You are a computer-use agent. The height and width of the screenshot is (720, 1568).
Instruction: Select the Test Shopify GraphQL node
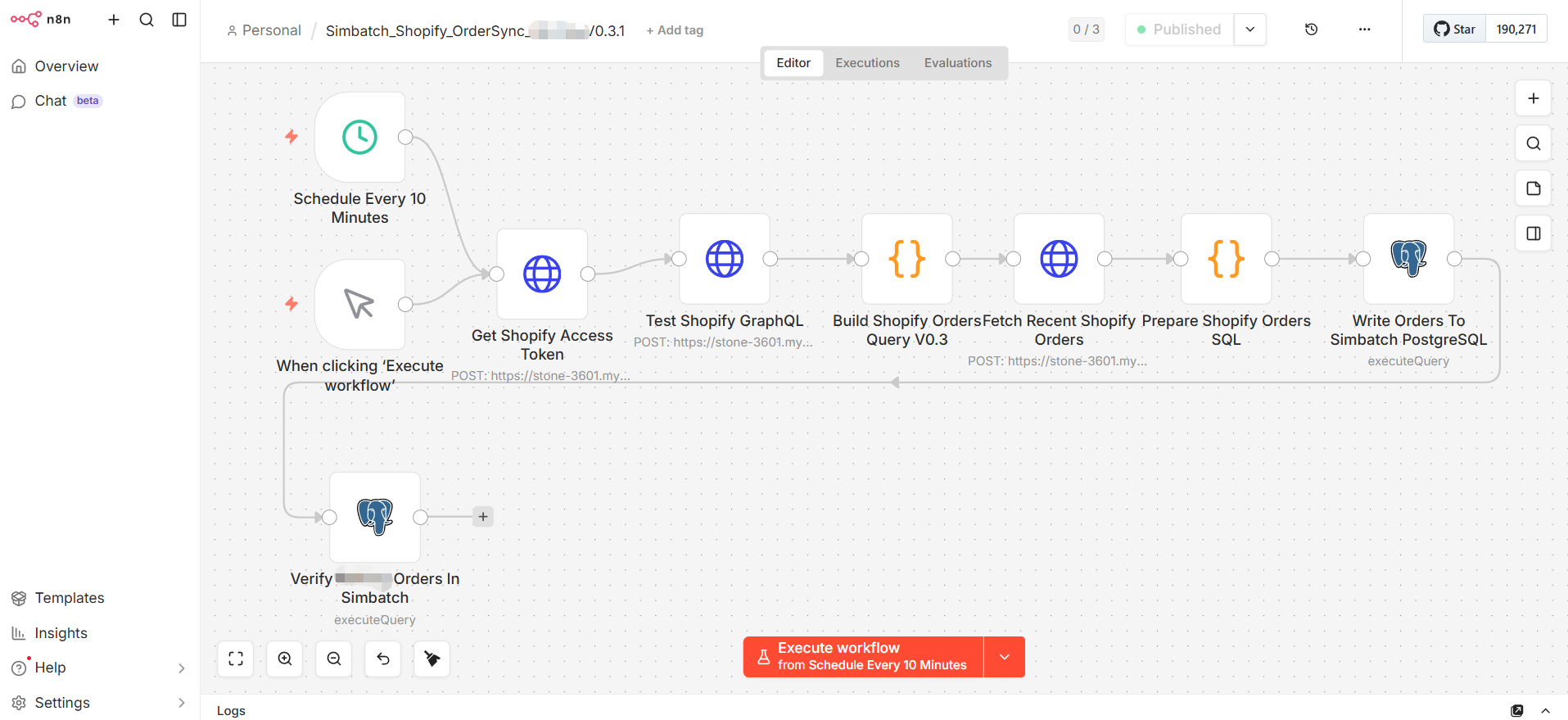[725, 259]
